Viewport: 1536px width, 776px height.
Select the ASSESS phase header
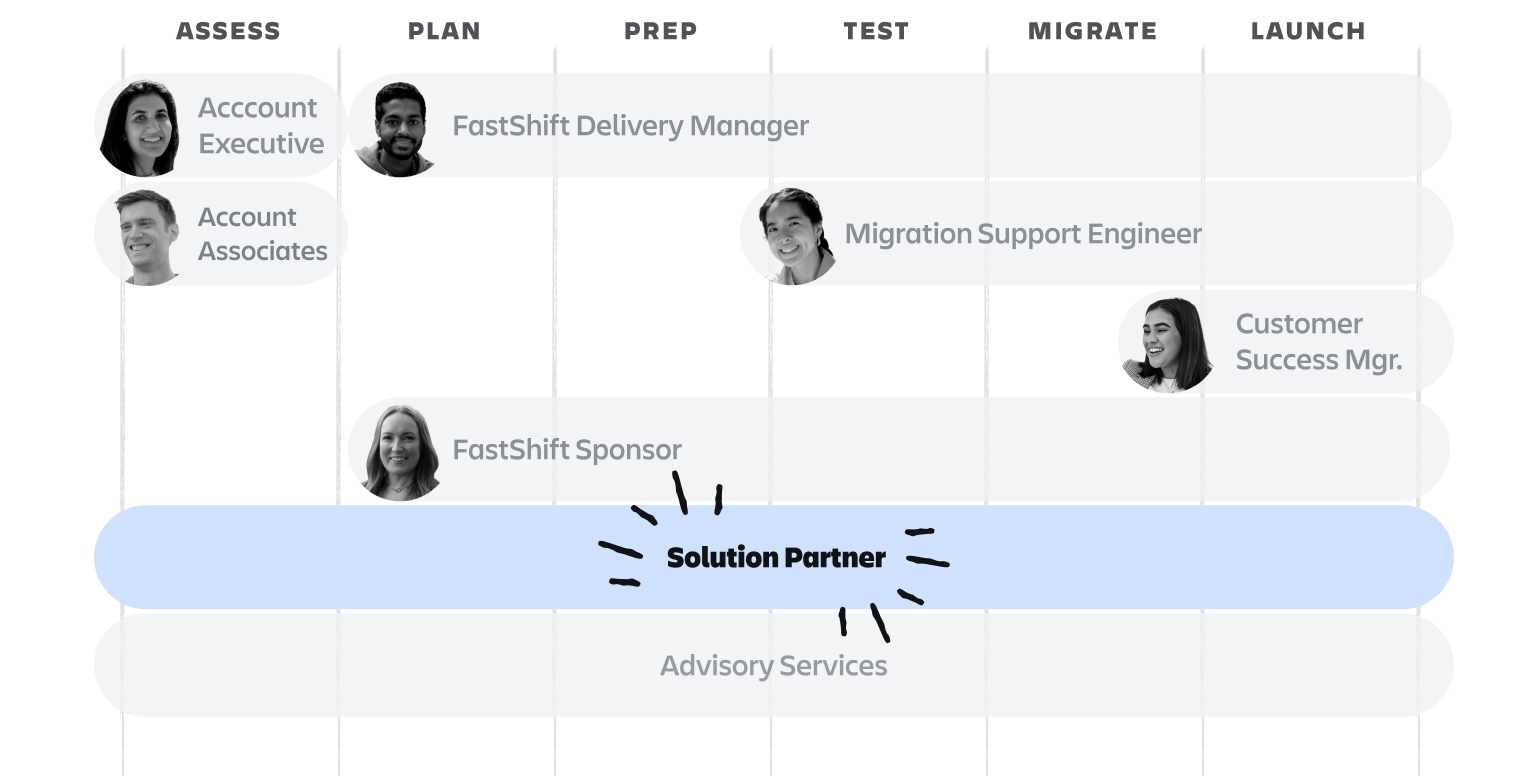pos(228,31)
